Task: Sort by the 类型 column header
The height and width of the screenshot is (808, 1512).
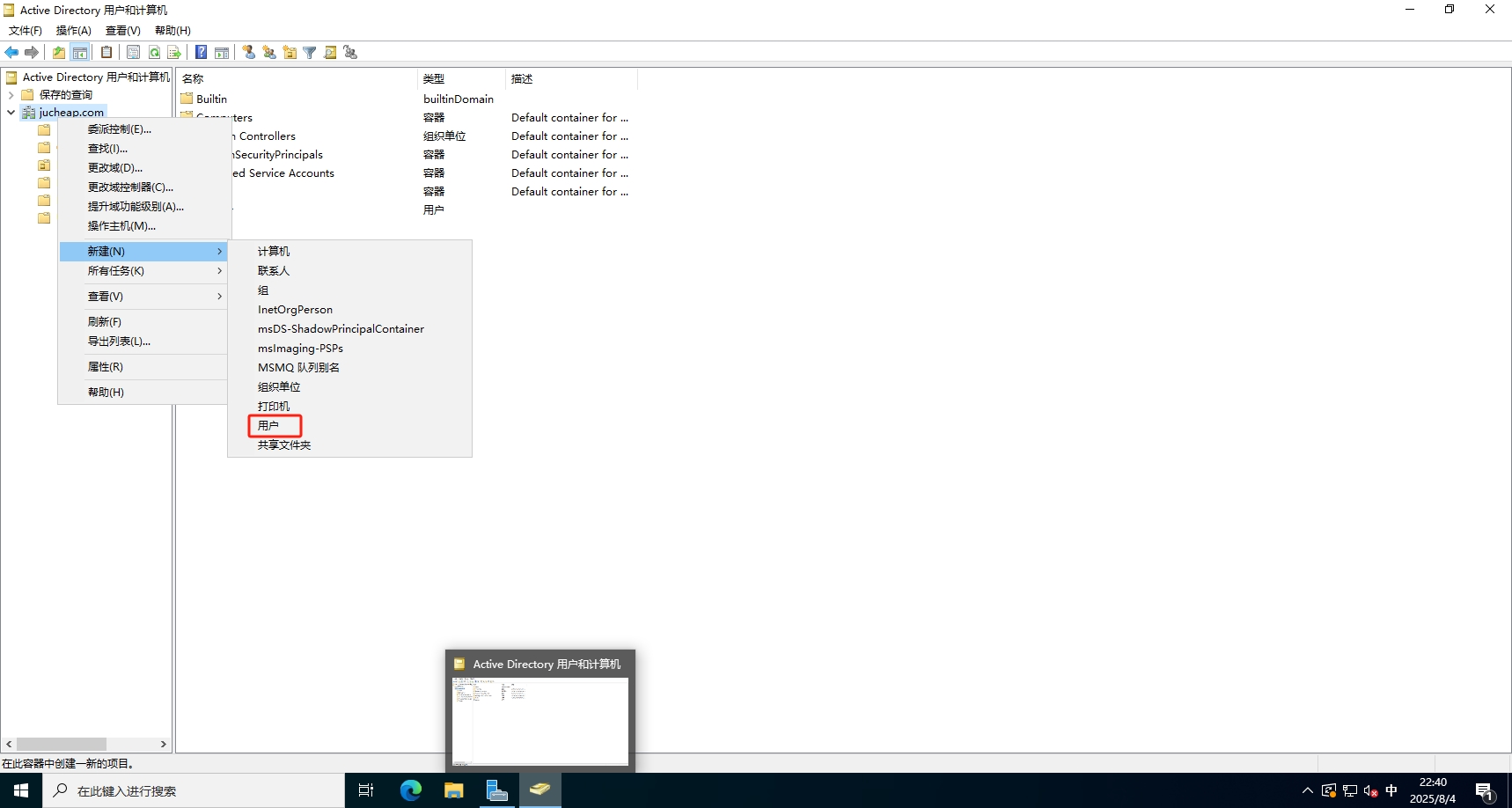Action: pyautogui.click(x=461, y=79)
